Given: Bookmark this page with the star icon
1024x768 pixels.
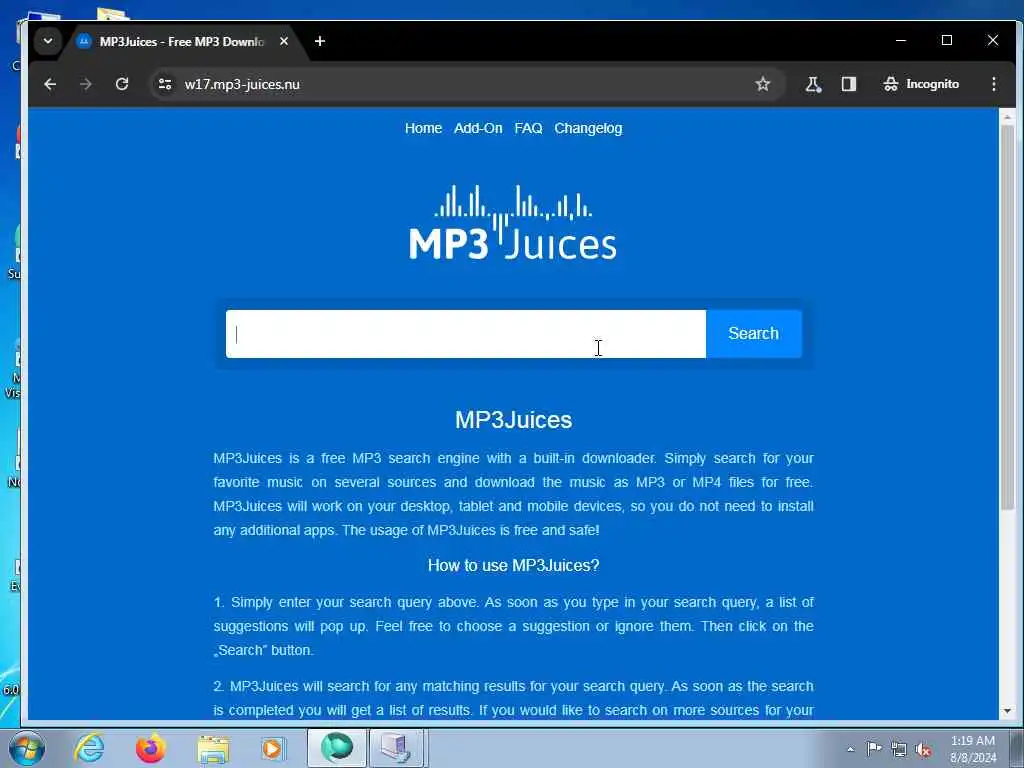Looking at the screenshot, I should (x=762, y=84).
